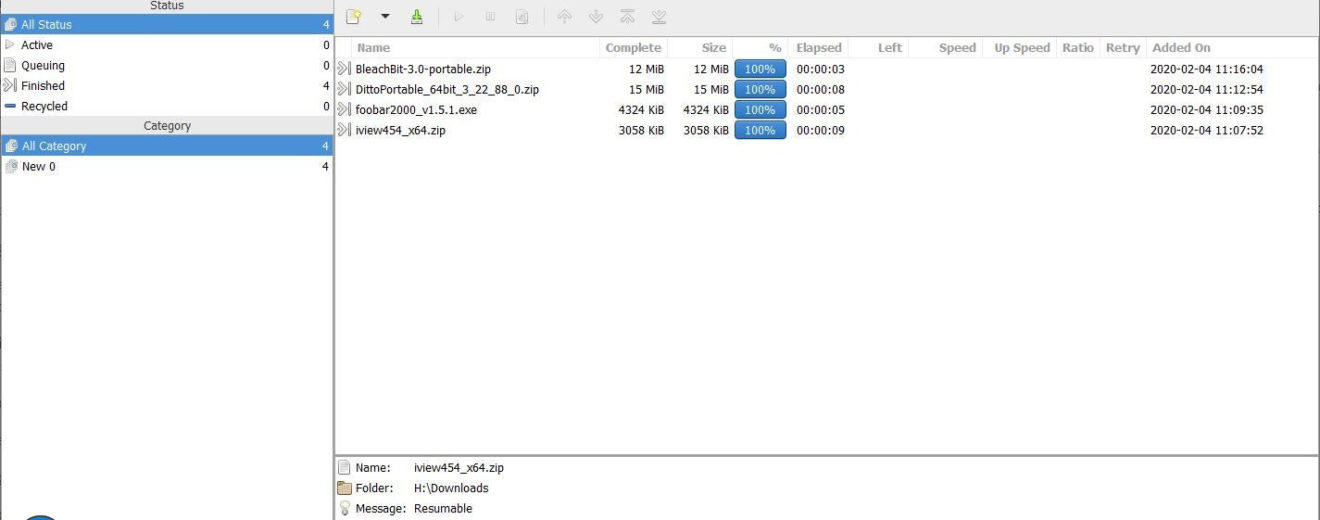Select the New 0 category
1320x520 pixels.
click(x=166, y=167)
